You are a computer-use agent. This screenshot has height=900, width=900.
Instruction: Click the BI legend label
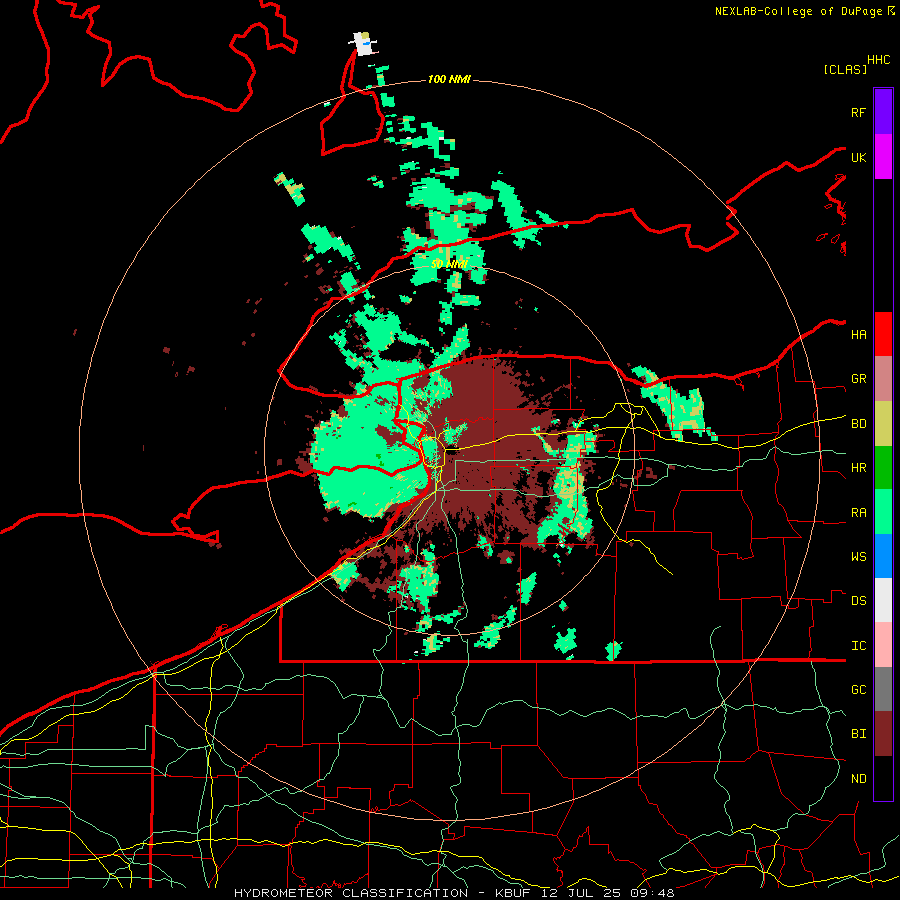(858, 734)
